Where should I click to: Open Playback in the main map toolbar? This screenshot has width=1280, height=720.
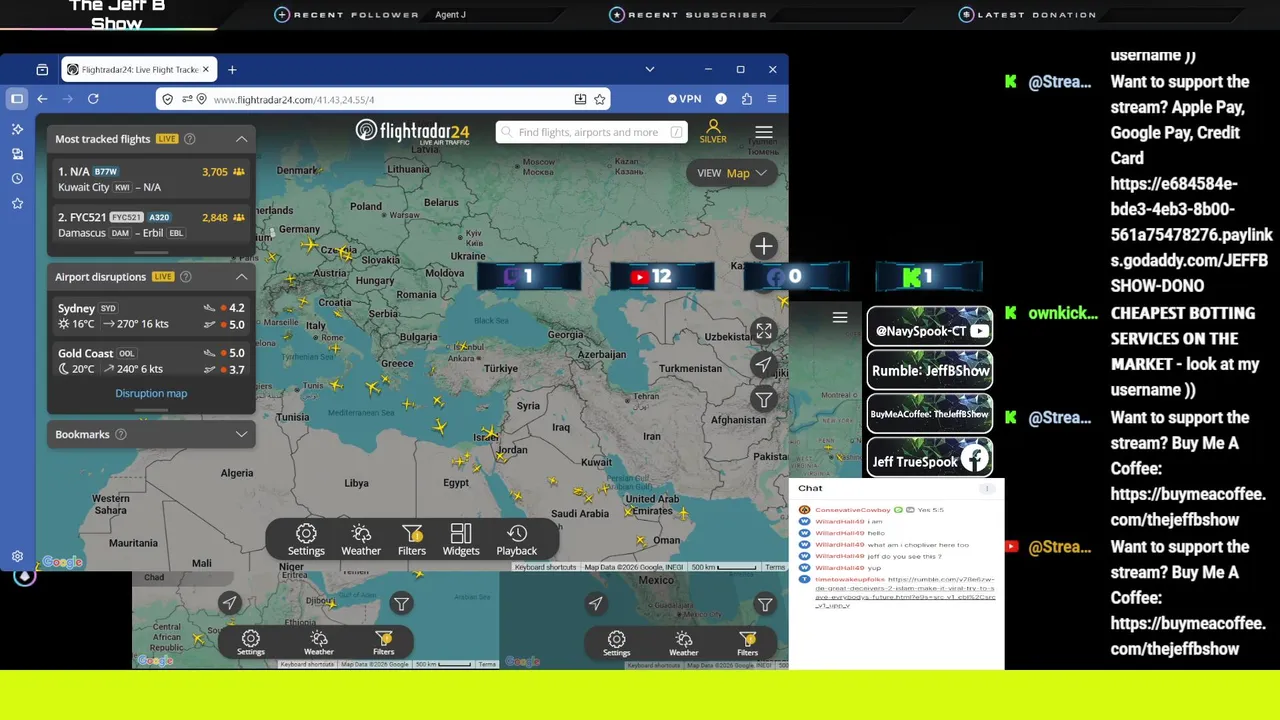coord(517,539)
